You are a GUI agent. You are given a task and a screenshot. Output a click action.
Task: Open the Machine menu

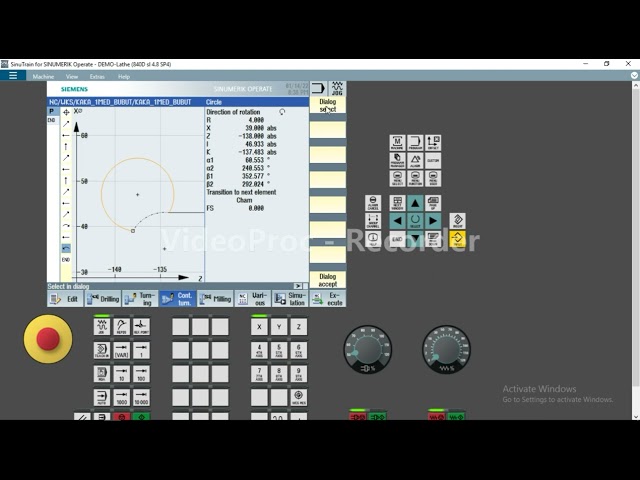(x=43, y=76)
